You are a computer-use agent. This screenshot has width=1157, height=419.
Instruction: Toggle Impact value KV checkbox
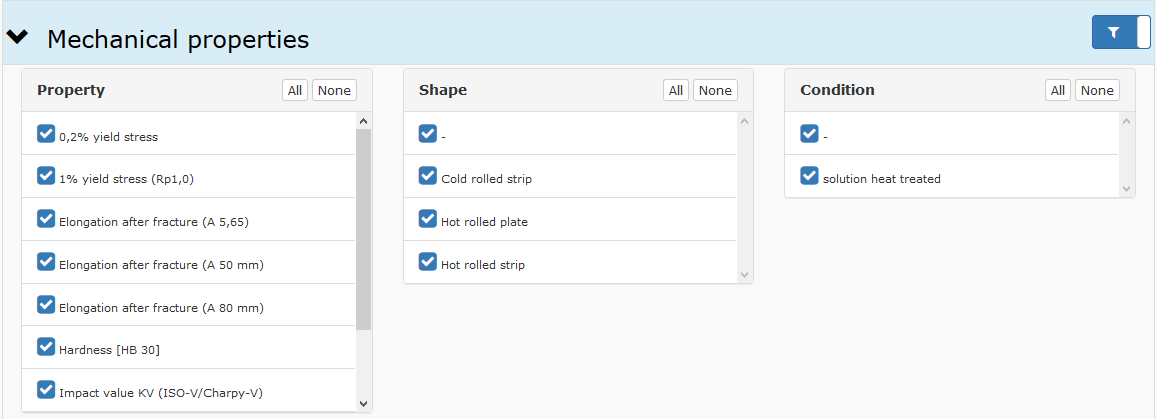pos(46,389)
